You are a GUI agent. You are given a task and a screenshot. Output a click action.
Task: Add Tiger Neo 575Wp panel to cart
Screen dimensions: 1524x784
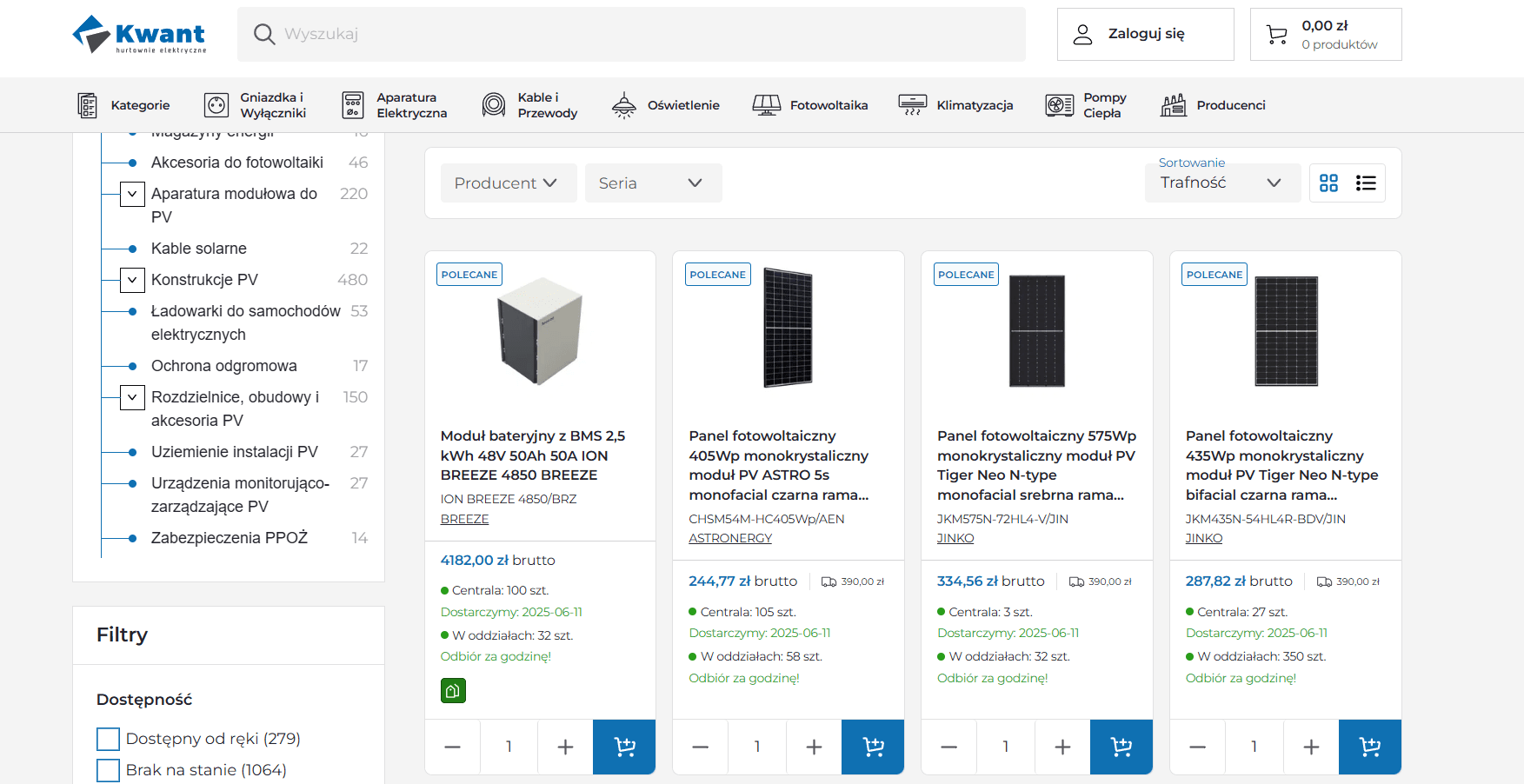point(1121,747)
